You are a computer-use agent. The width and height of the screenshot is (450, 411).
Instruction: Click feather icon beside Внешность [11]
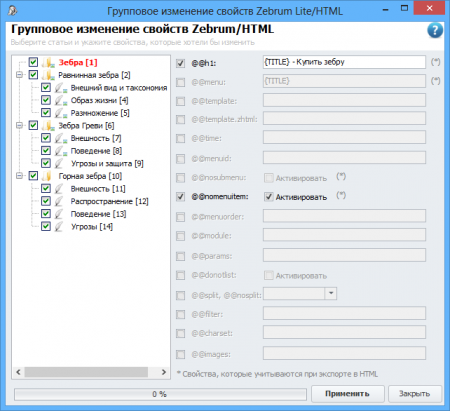point(59,189)
